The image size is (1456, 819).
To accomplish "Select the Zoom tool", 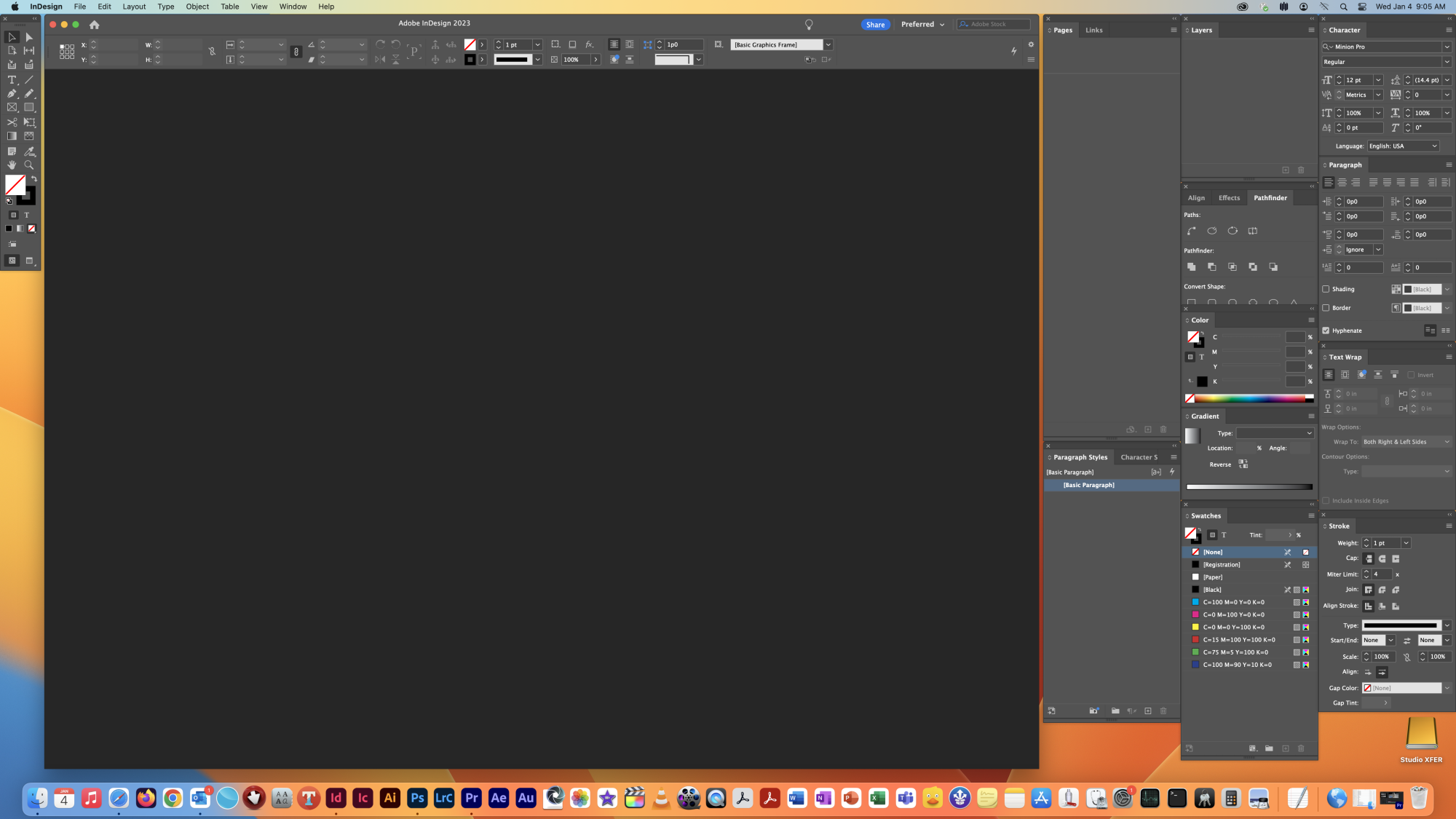I will pyautogui.click(x=29, y=165).
